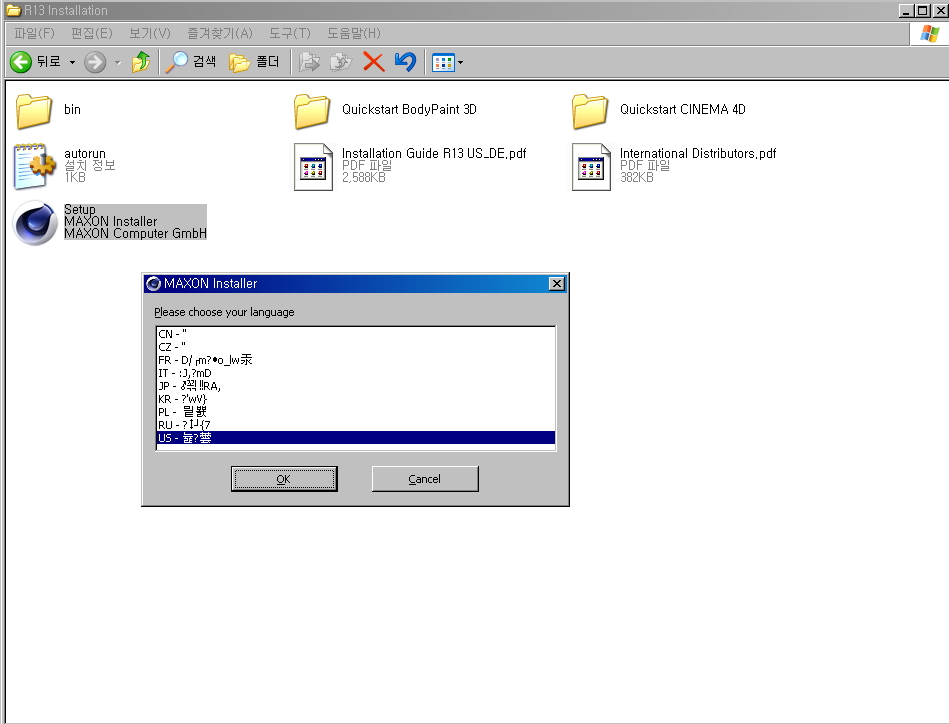The width and height of the screenshot is (949, 724).
Task: Click the Back arrow icon in Explorer toolbar
Action: 21,62
